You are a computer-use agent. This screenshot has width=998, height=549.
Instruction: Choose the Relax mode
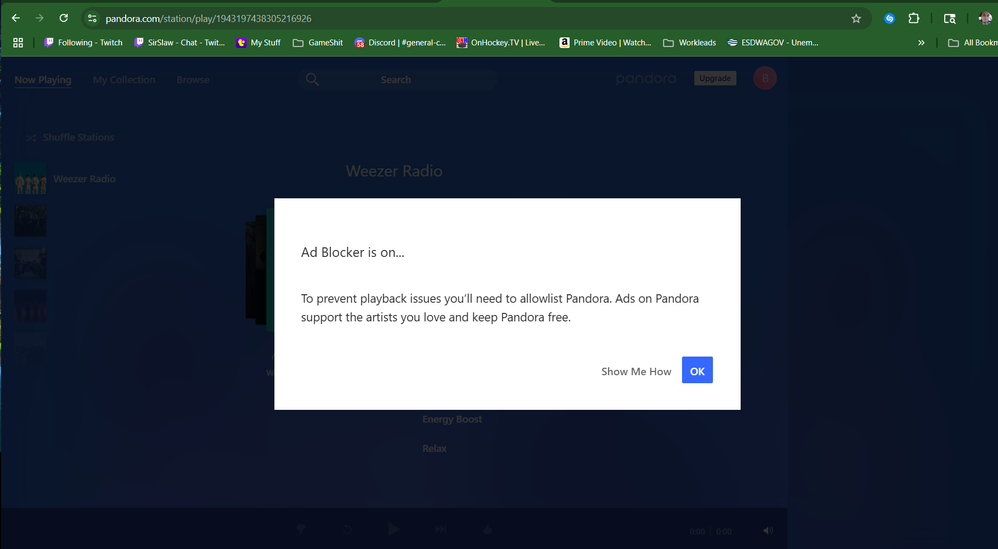coord(434,448)
